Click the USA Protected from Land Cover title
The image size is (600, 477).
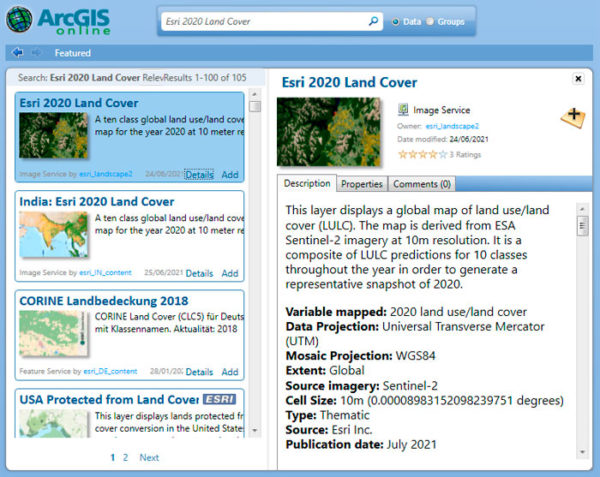(x=109, y=399)
